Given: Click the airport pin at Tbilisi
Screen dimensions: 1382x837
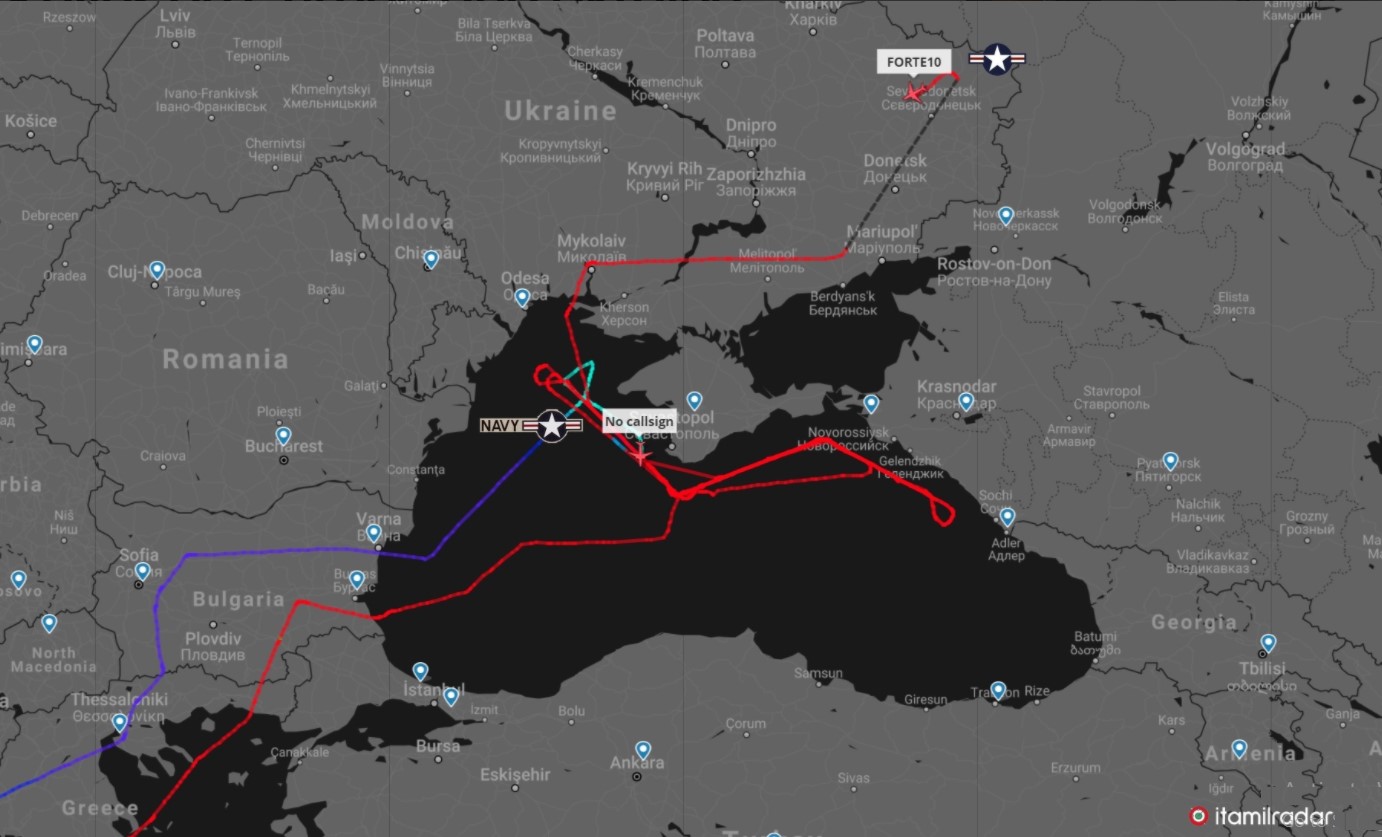Looking at the screenshot, I should (1268, 643).
